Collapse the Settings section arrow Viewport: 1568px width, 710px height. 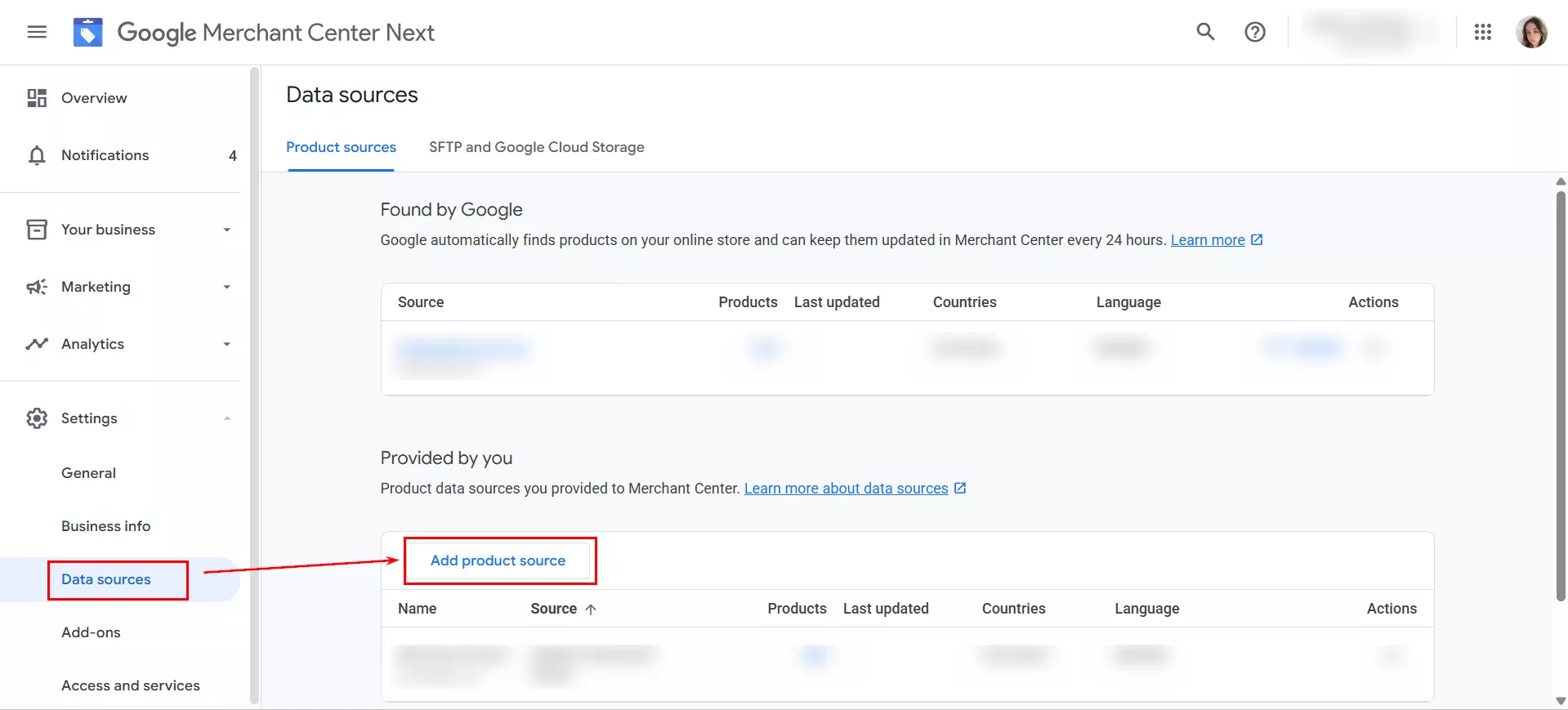pyautogui.click(x=226, y=418)
